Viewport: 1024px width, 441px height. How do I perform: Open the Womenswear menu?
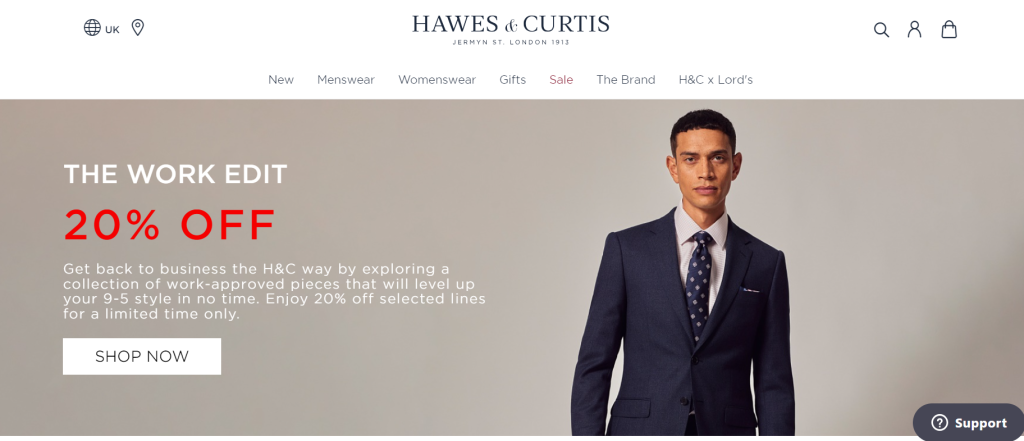[x=437, y=80]
